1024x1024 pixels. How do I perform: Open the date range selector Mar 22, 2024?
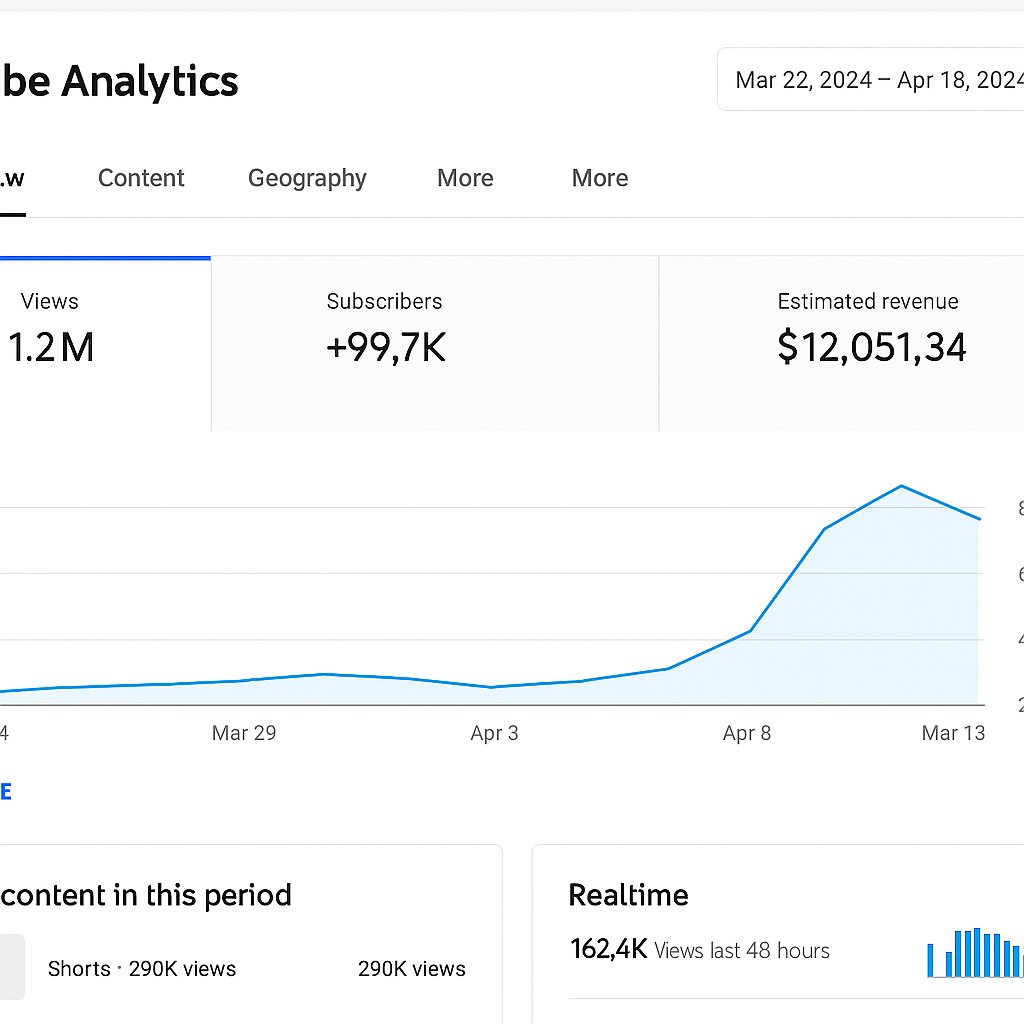871,80
